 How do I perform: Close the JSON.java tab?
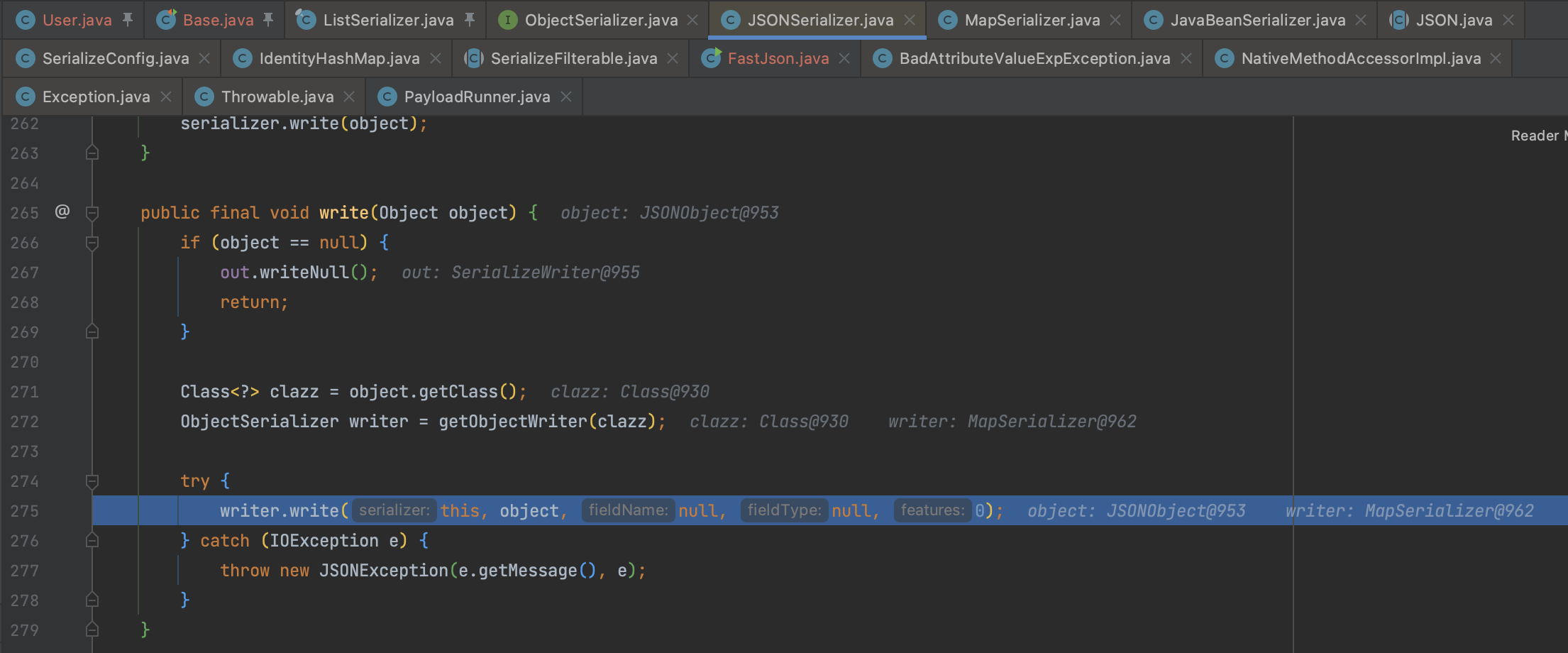[x=1508, y=20]
